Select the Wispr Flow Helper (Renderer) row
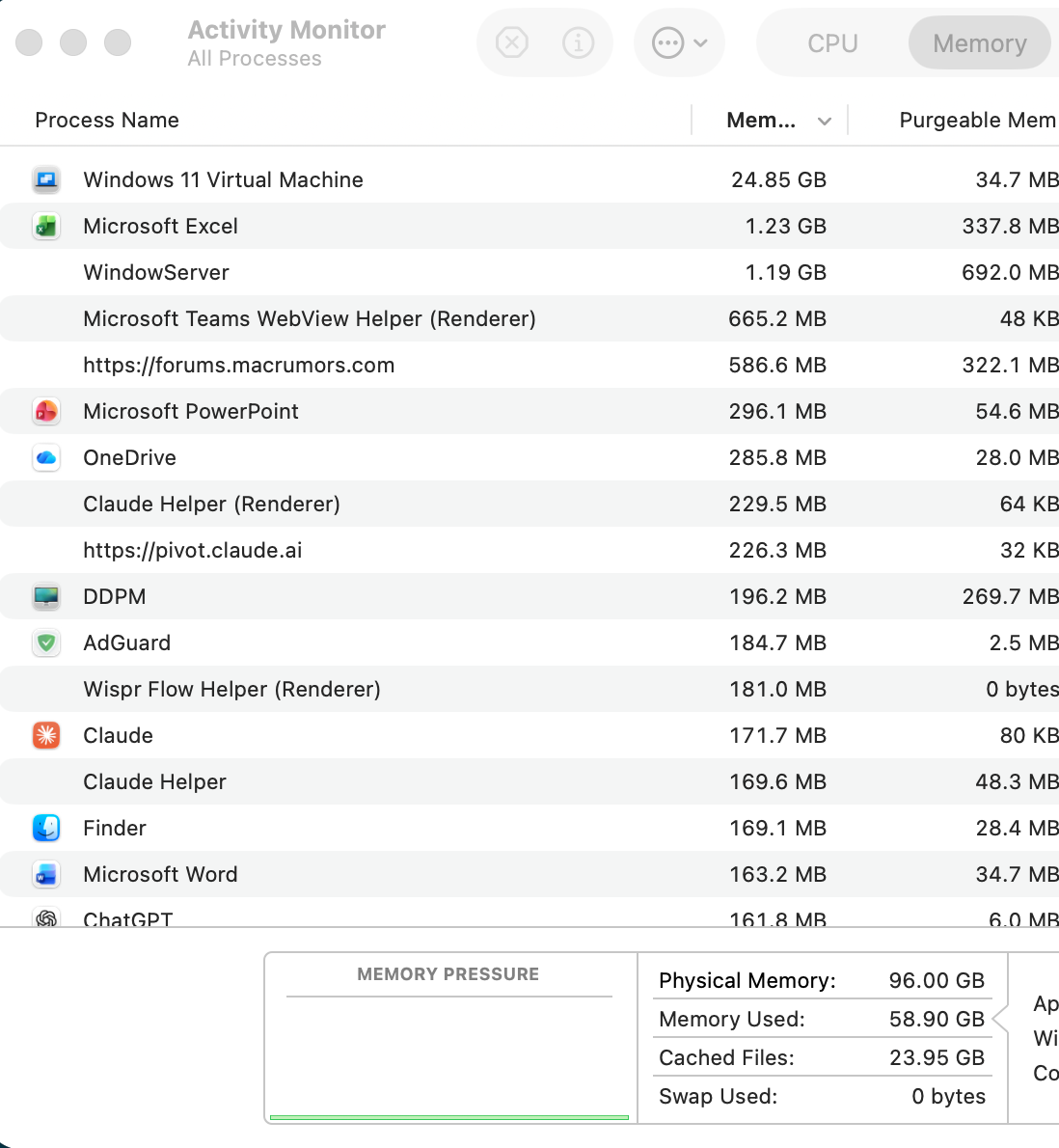This screenshot has width=1059, height=1148. point(529,689)
